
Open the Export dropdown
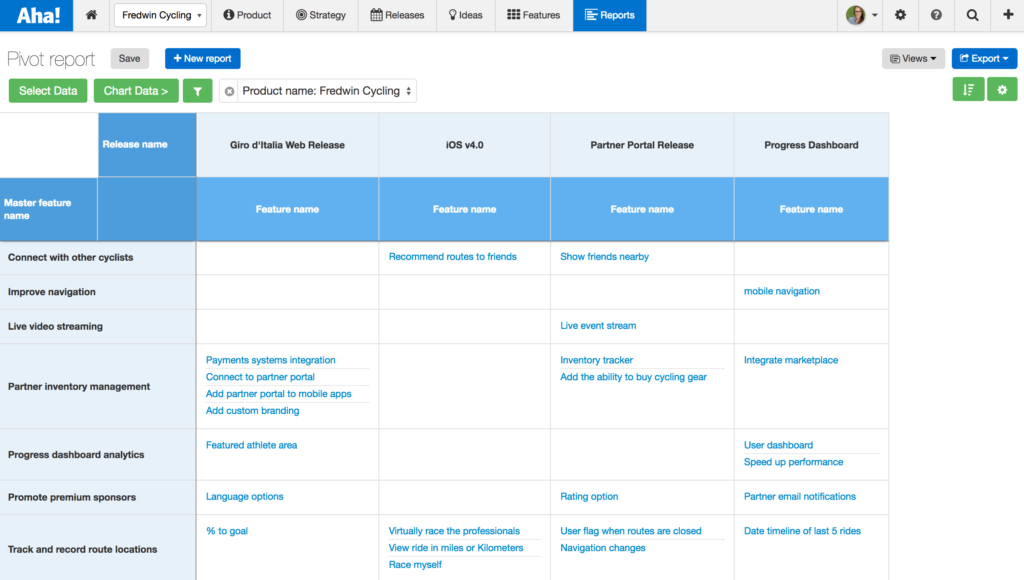[983, 58]
